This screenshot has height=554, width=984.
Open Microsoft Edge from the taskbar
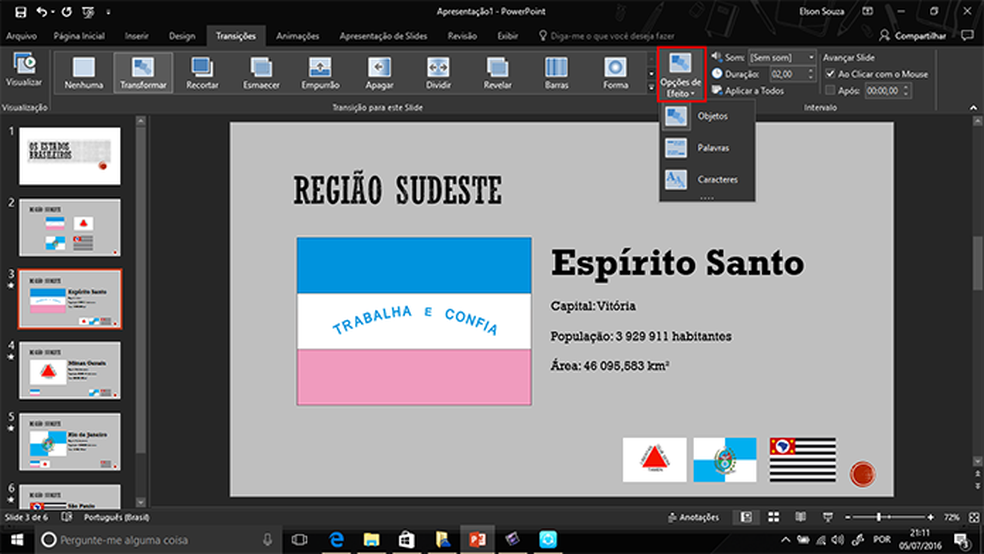[336, 540]
